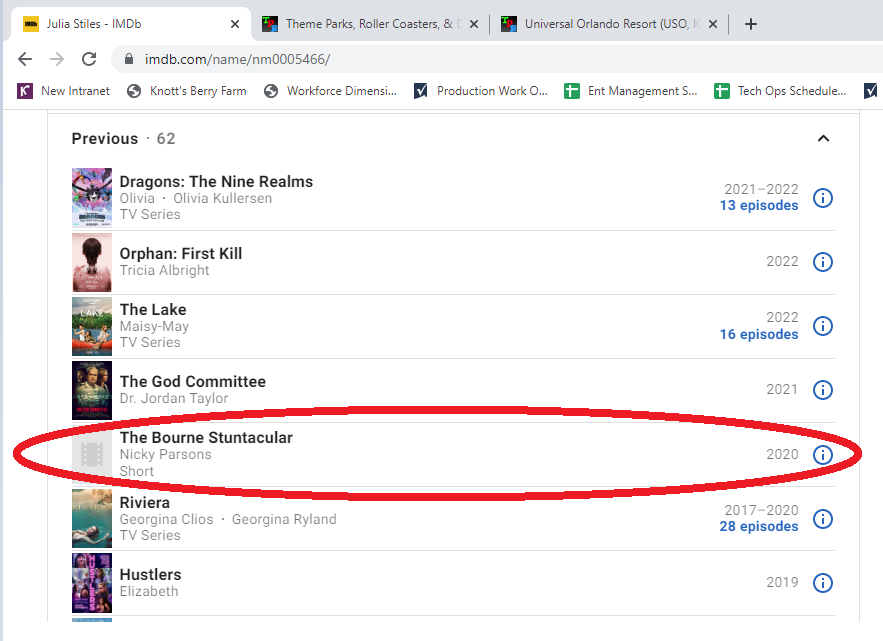Open info for Dragons: The Nine Realms

tap(823, 198)
